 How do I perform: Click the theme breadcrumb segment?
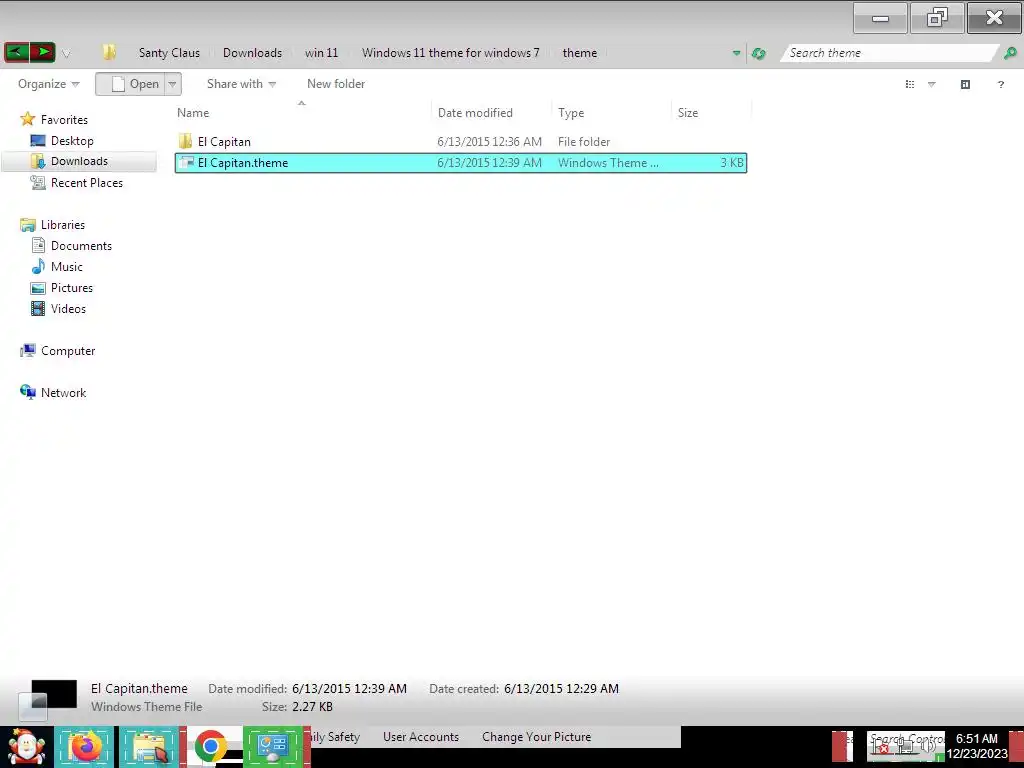[579, 53]
